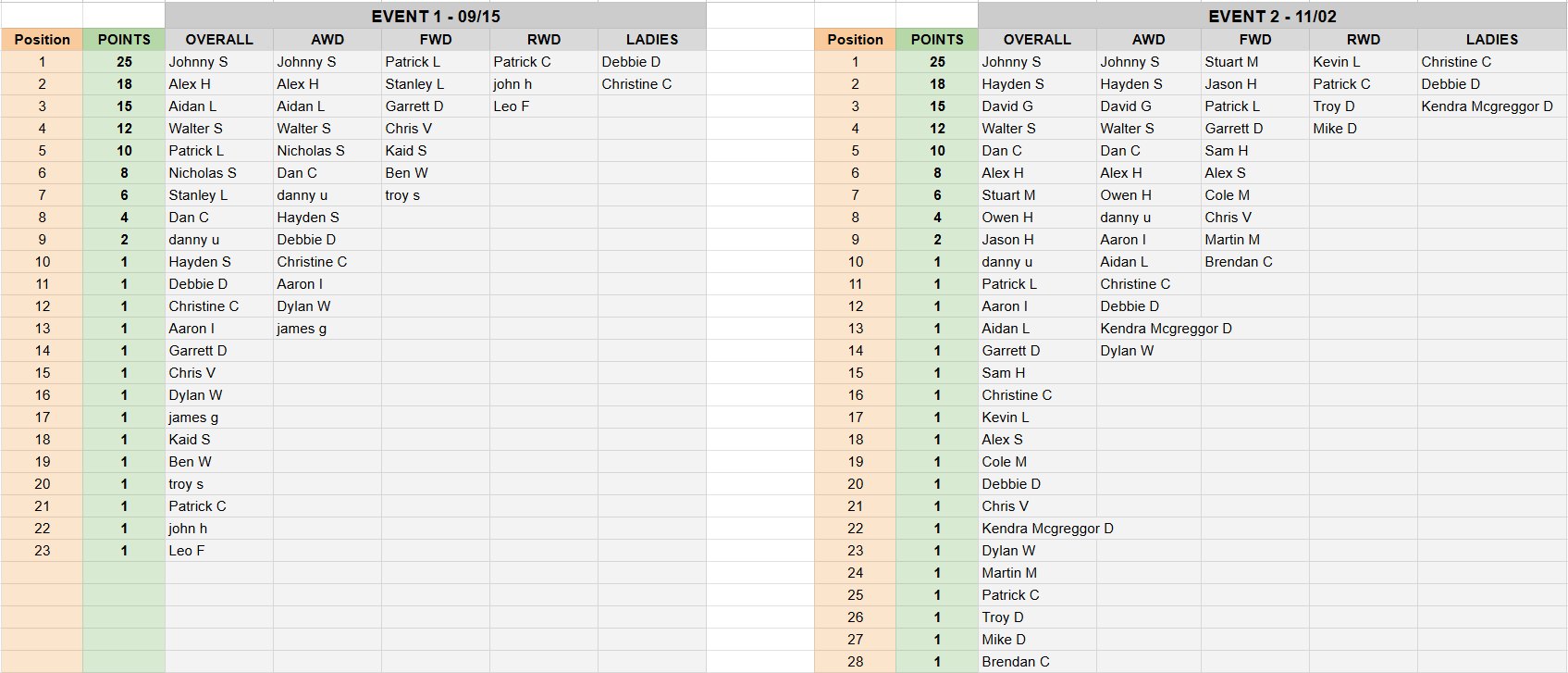Click "james g" in Event 1 AWD column
The image size is (1568, 673).
coord(302,329)
